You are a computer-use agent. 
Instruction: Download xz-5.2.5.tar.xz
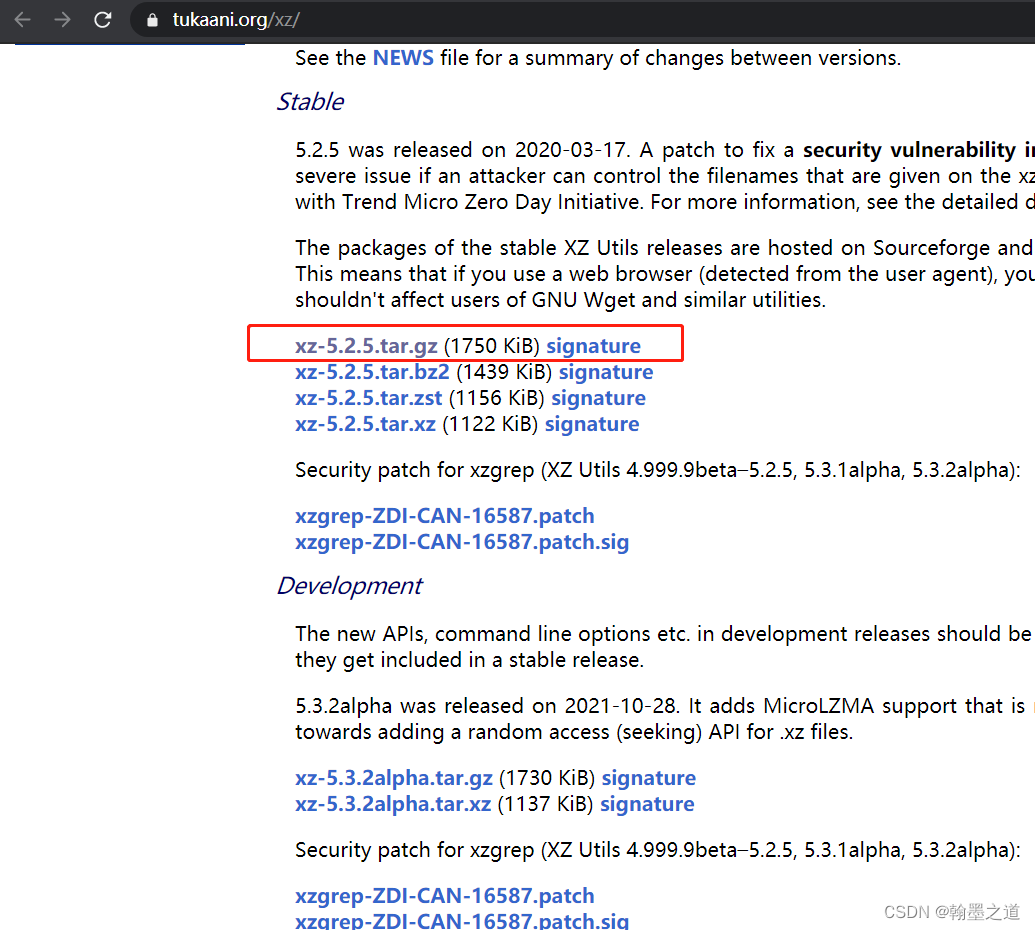pos(365,424)
